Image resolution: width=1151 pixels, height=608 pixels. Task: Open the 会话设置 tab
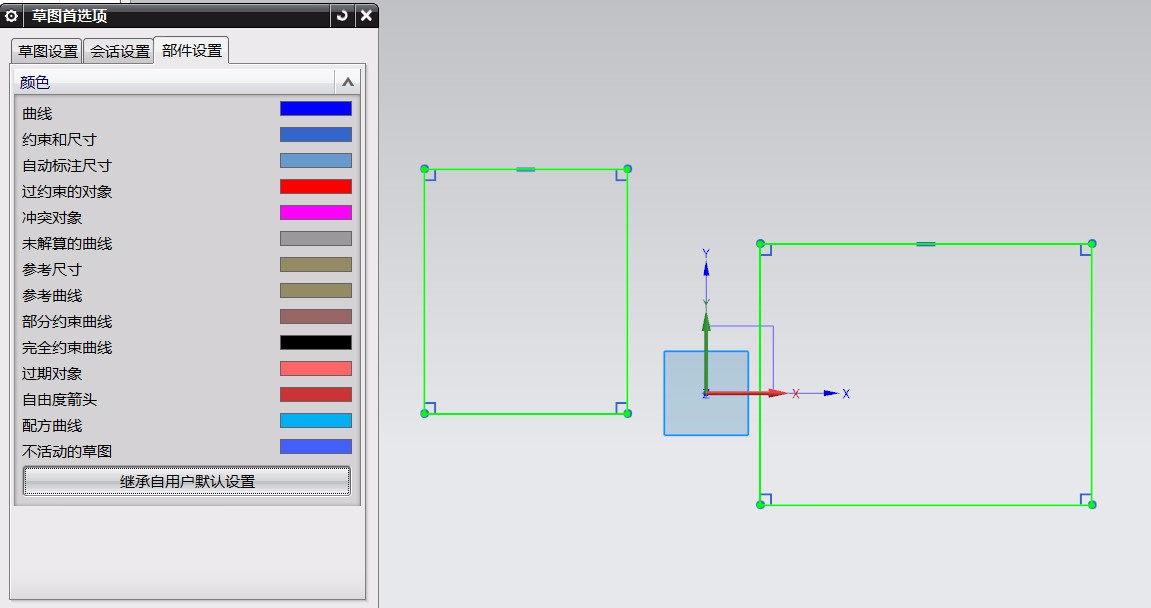[x=119, y=51]
